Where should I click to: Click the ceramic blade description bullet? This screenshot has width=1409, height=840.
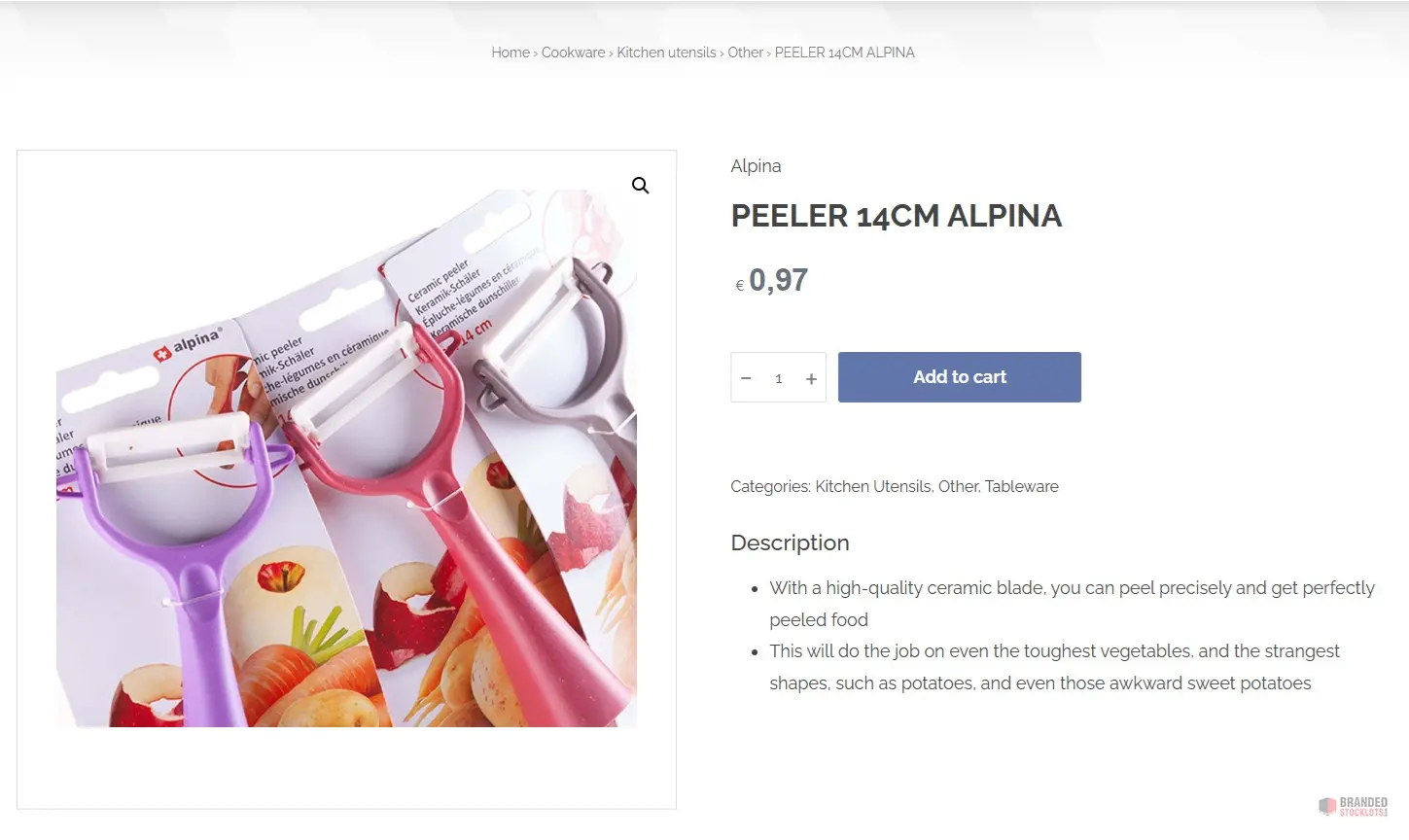pyautogui.click(x=1072, y=604)
